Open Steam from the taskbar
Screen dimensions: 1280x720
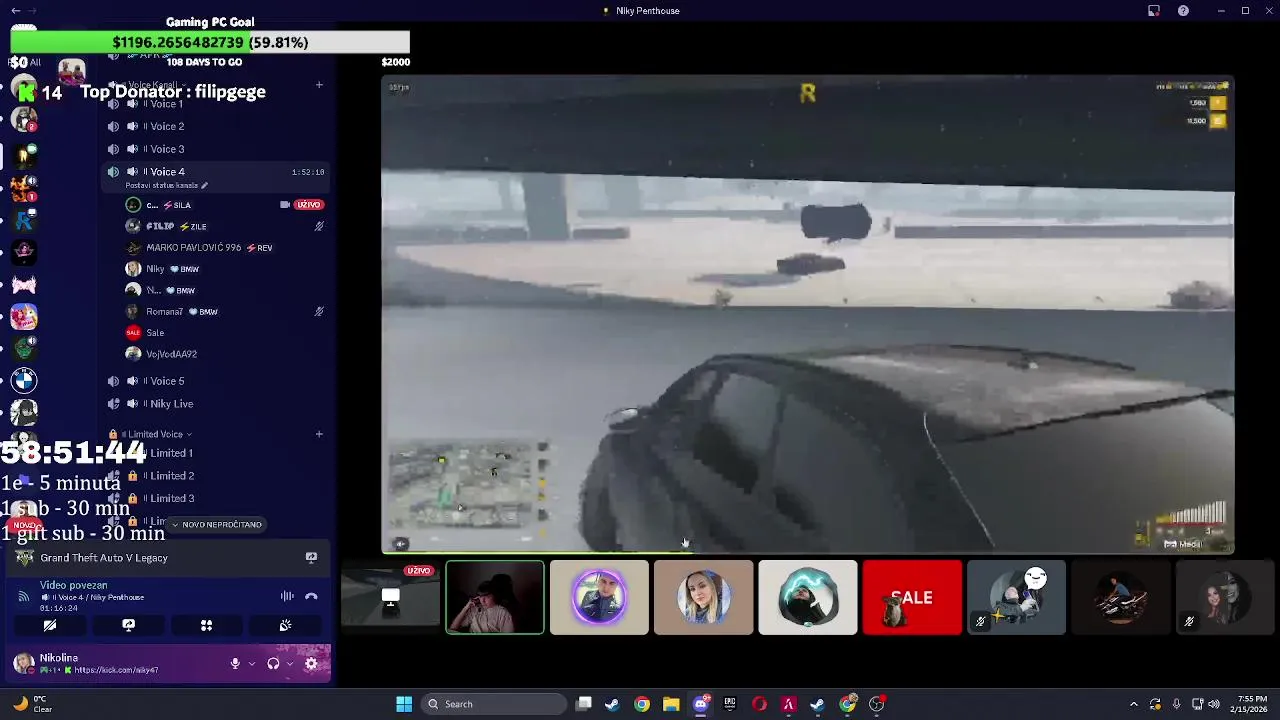point(612,704)
